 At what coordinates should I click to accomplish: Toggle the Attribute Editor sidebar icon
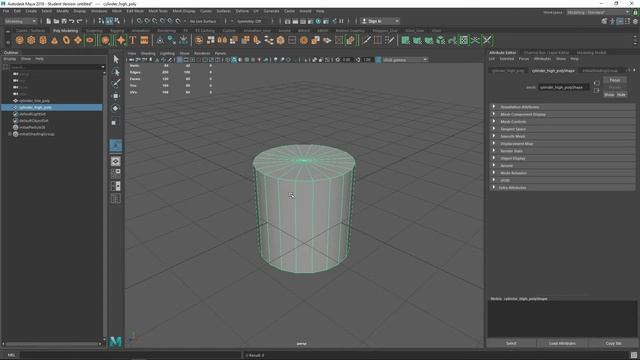[x=620, y=21]
